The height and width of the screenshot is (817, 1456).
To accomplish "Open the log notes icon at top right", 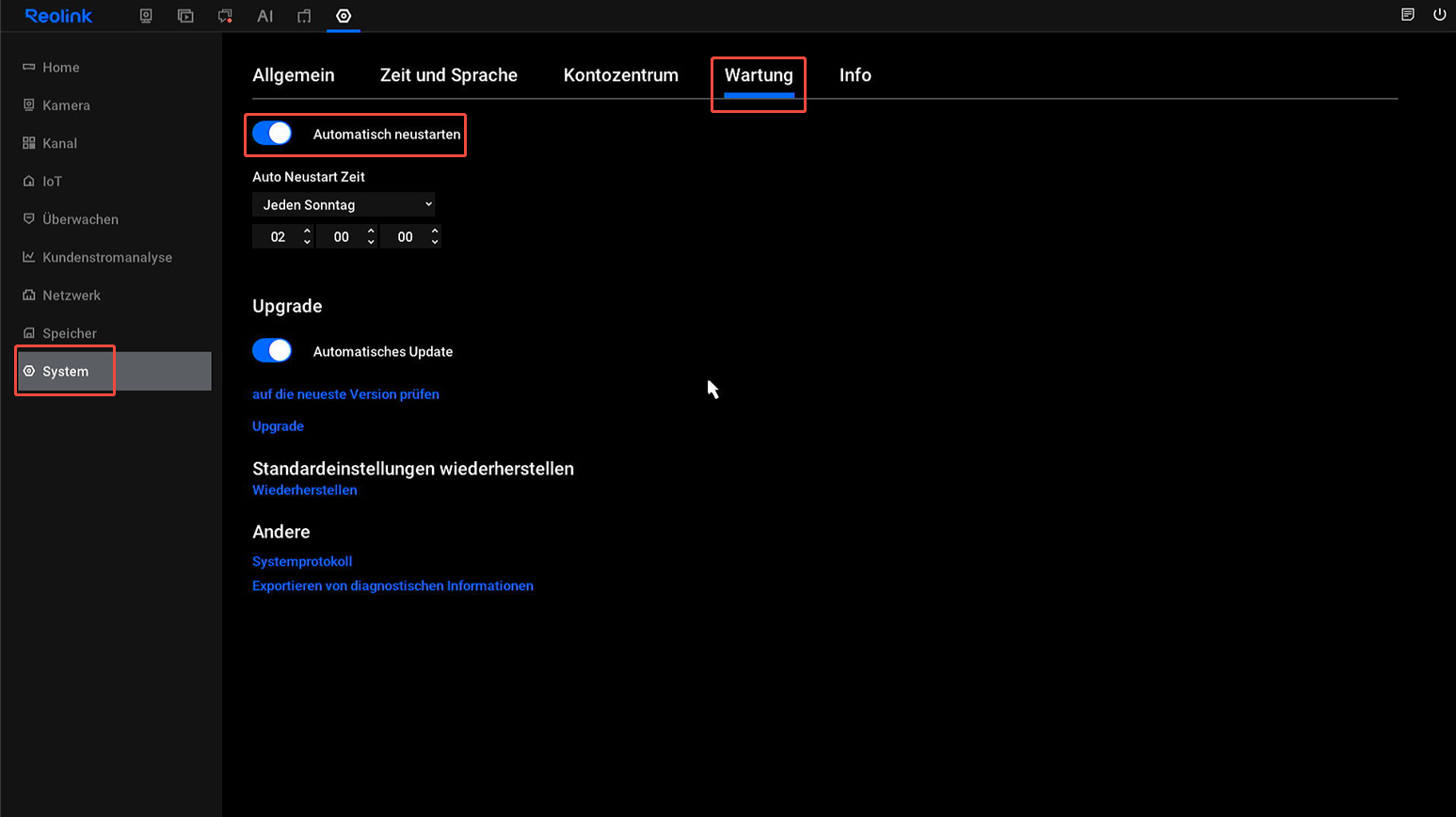I will pos(1408,14).
